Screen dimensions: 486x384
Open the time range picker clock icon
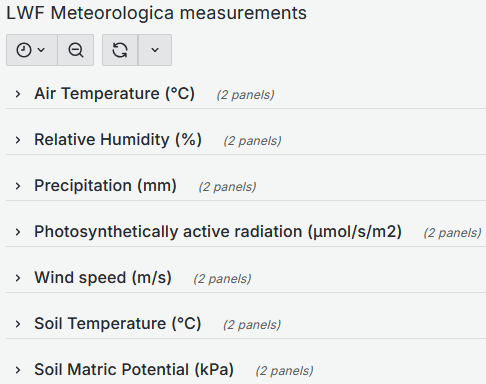coord(24,50)
